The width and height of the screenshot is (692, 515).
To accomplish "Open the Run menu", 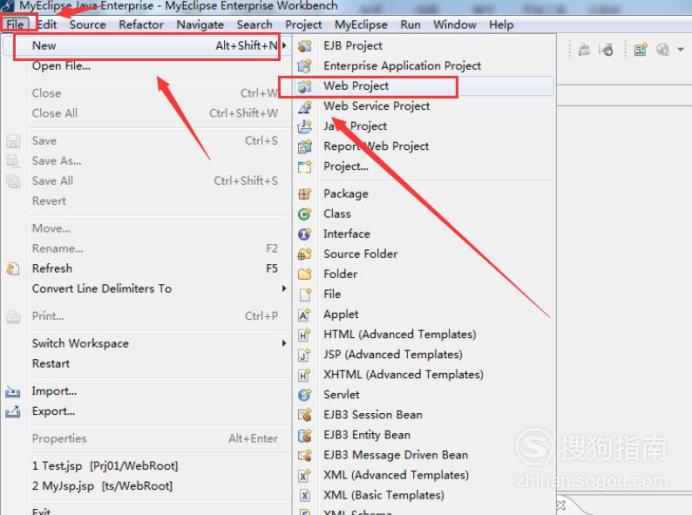I will tap(410, 24).
